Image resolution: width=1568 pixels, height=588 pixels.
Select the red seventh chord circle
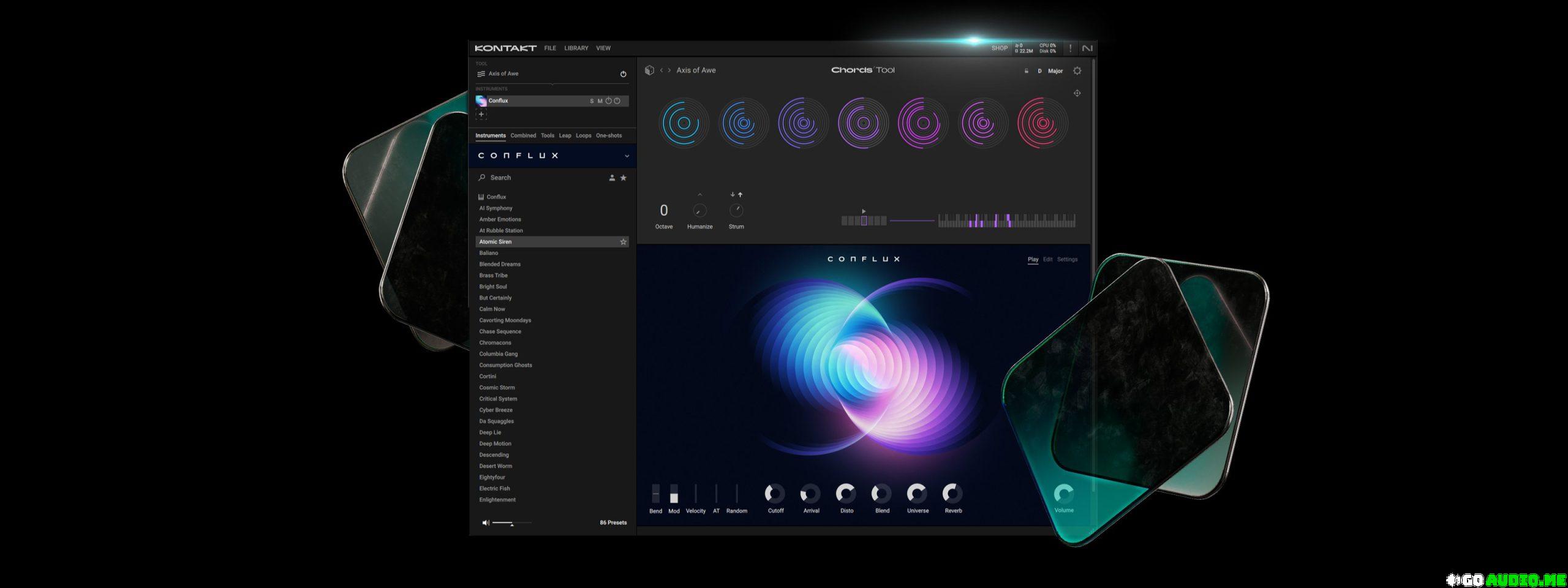tap(1042, 123)
